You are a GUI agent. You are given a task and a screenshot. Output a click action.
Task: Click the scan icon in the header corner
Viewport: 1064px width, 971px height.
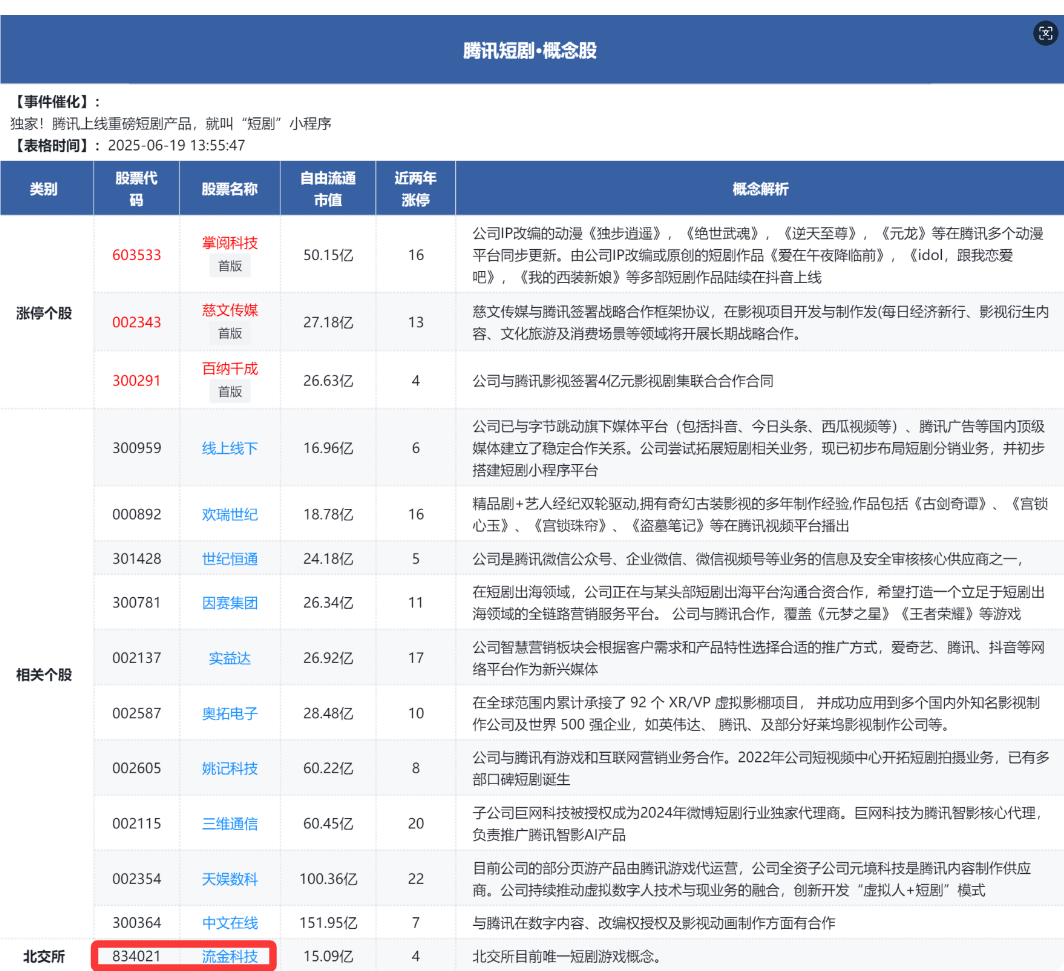1045,33
